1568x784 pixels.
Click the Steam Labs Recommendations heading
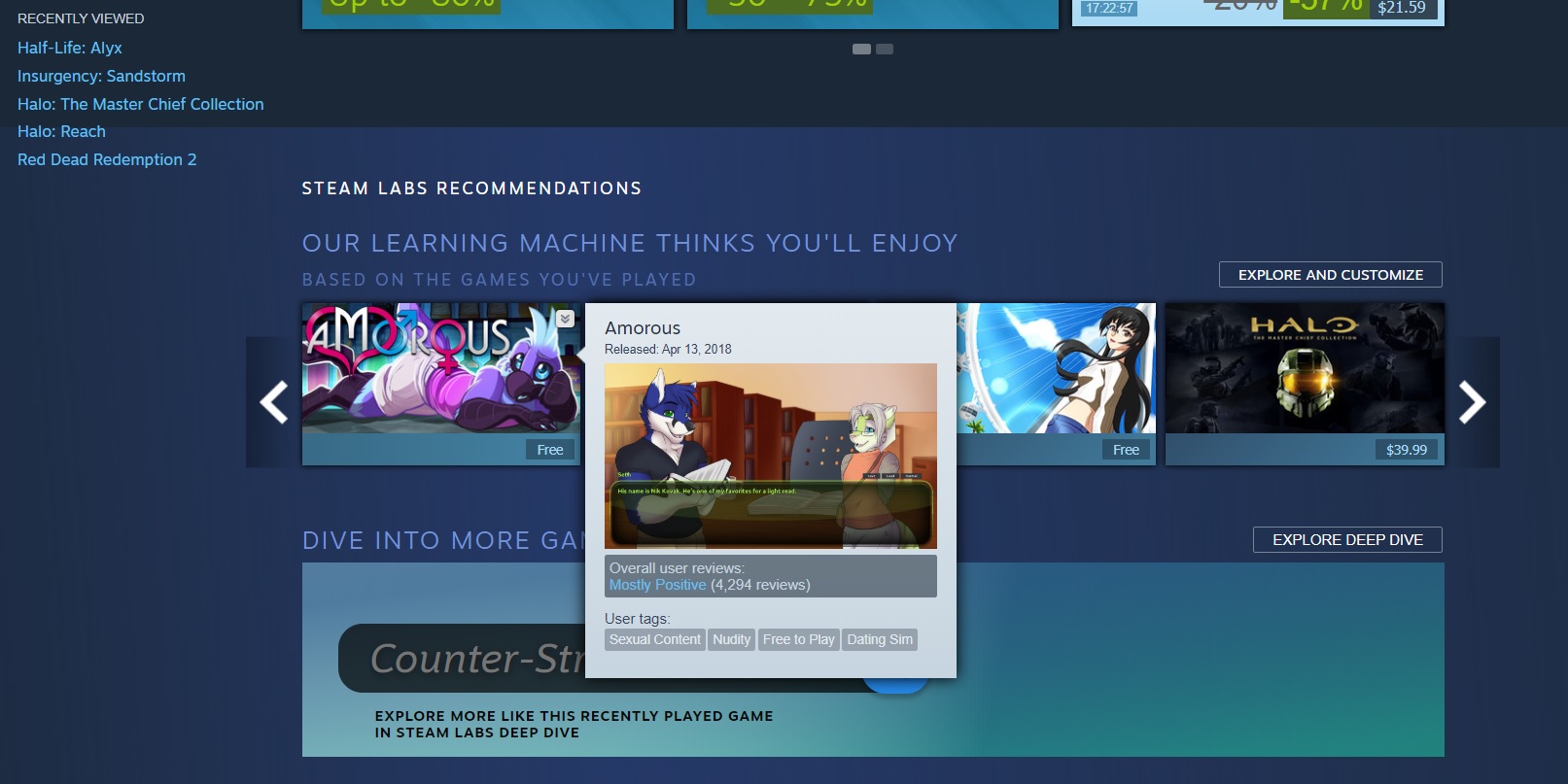click(471, 188)
